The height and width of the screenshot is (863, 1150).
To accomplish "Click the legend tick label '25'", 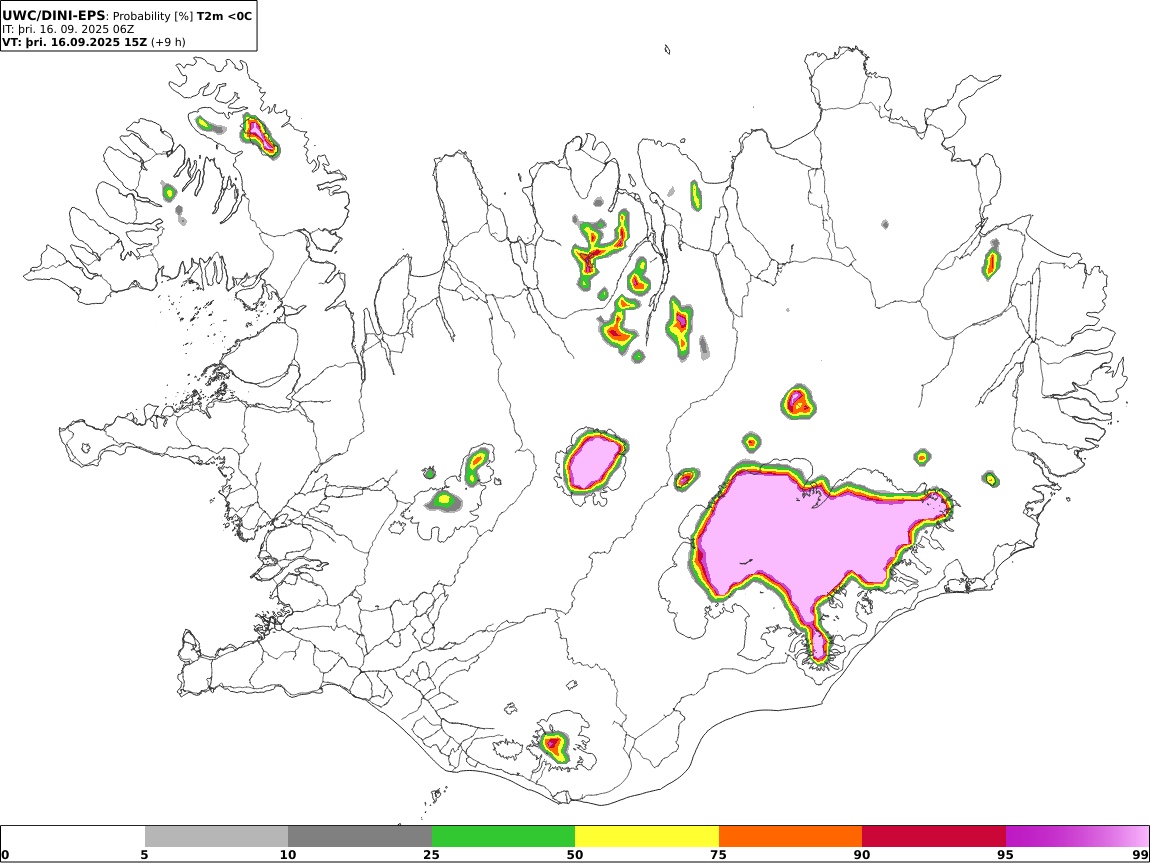I will [x=431, y=855].
